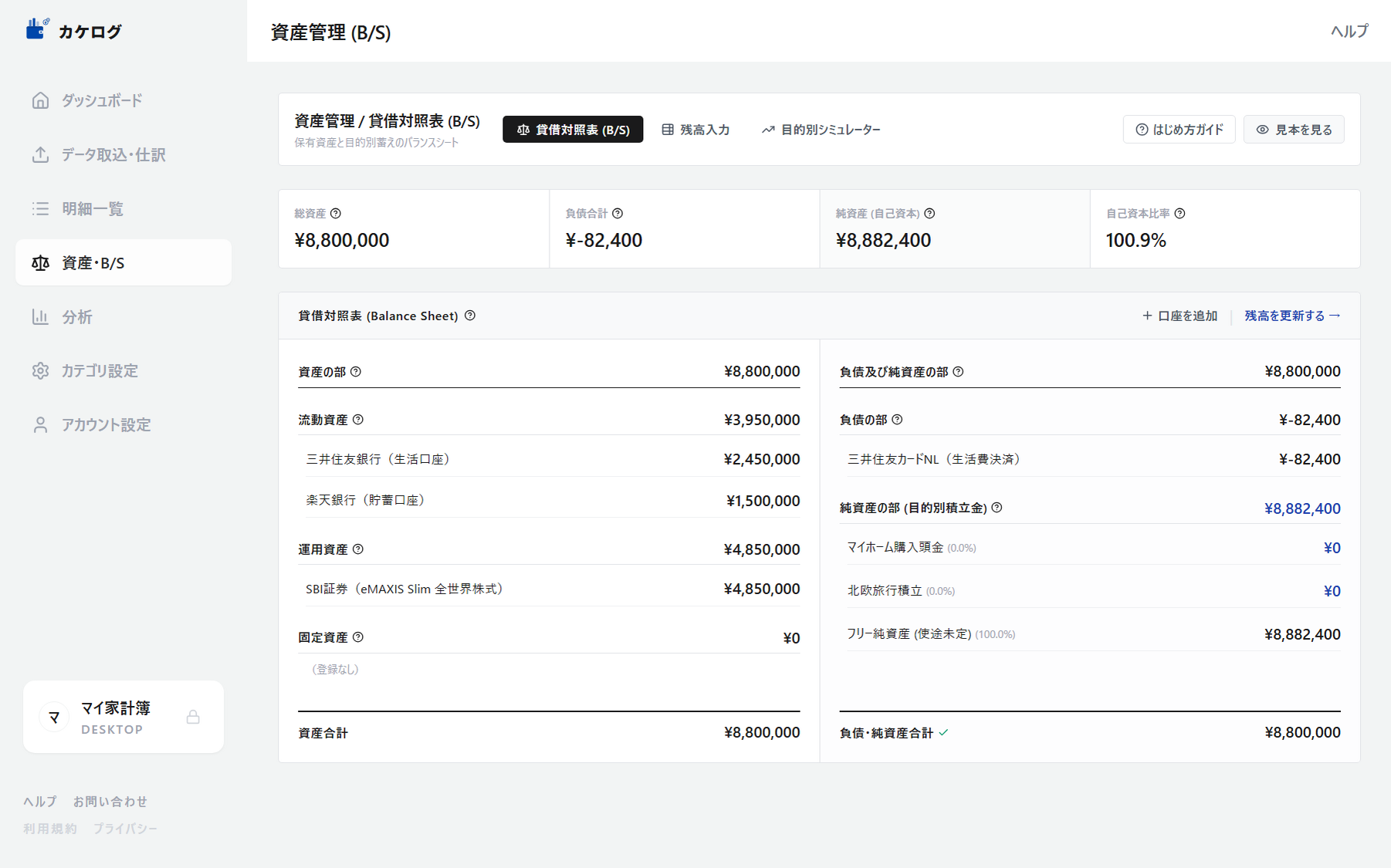1391x868 pixels.
Task: Open アカウント設定 in the sidebar
Action: click(124, 424)
